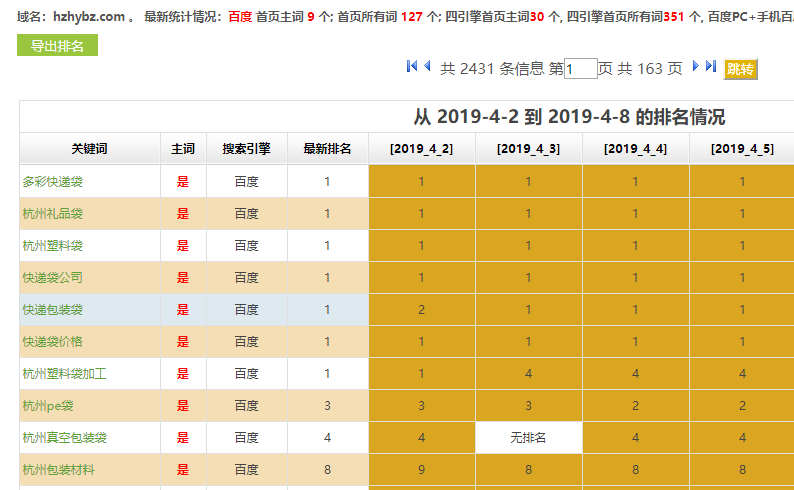
Task: Click the 快递袋价格 keyword link
Action: coord(53,342)
